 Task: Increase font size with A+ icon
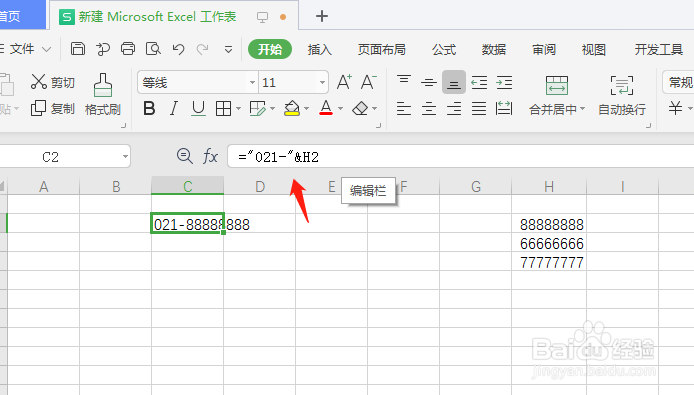click(x=344, y=82)
